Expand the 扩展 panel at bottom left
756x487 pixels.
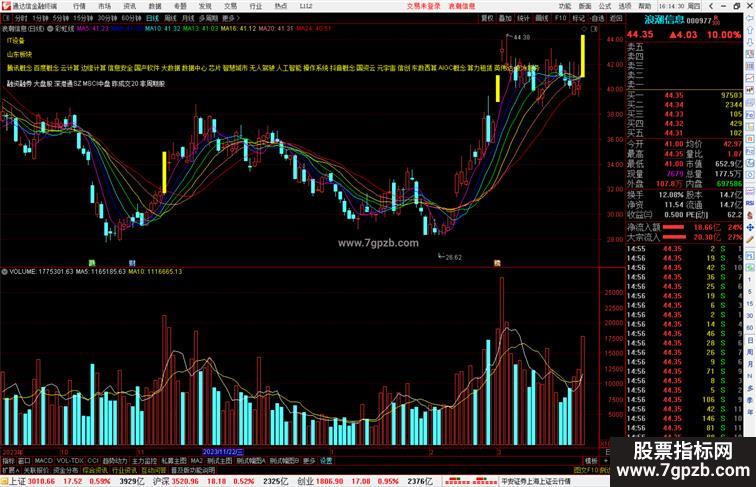[10, 470]
